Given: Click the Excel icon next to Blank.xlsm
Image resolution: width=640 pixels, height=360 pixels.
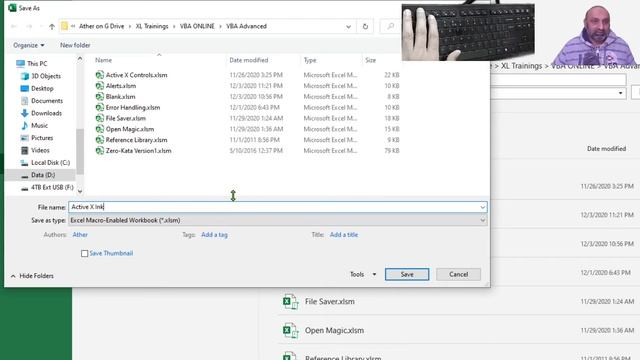Looking at the screenshot, I should click(99, 97).
